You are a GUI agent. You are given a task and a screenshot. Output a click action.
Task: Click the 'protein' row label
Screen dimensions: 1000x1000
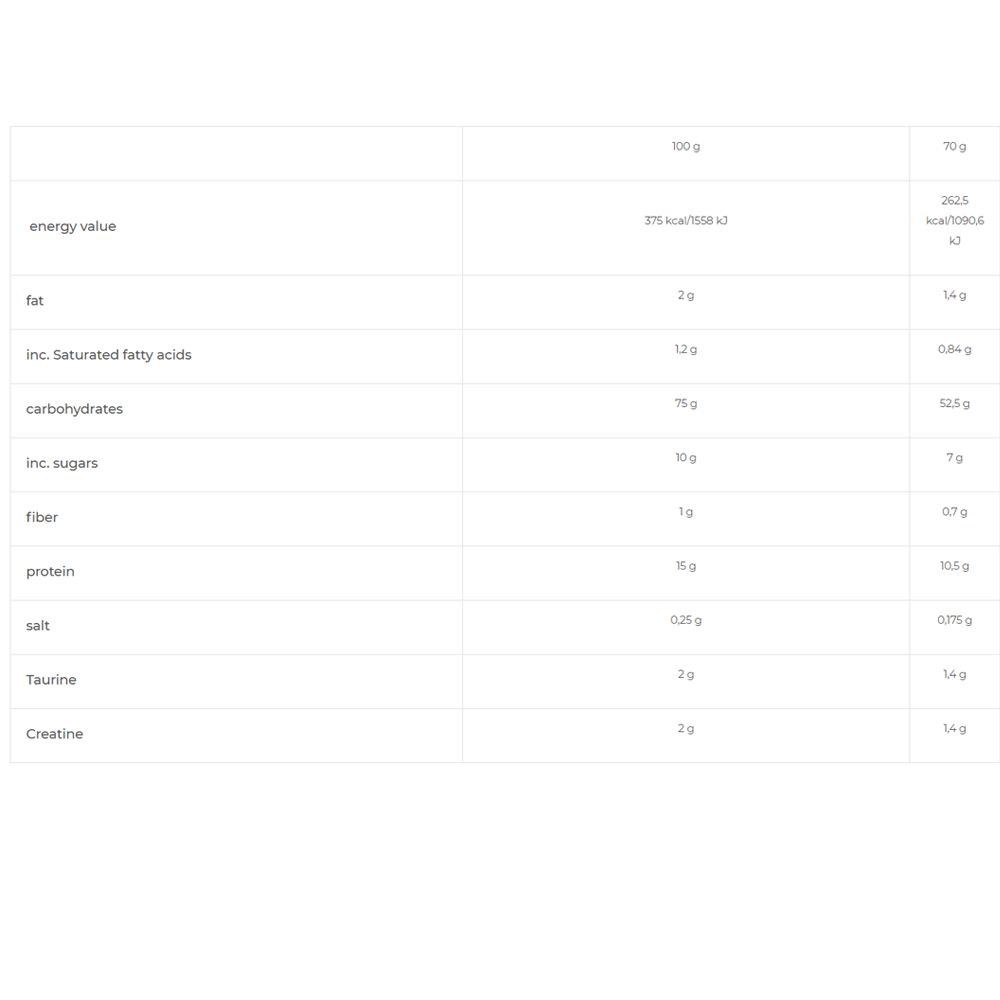tap(50, 572)
